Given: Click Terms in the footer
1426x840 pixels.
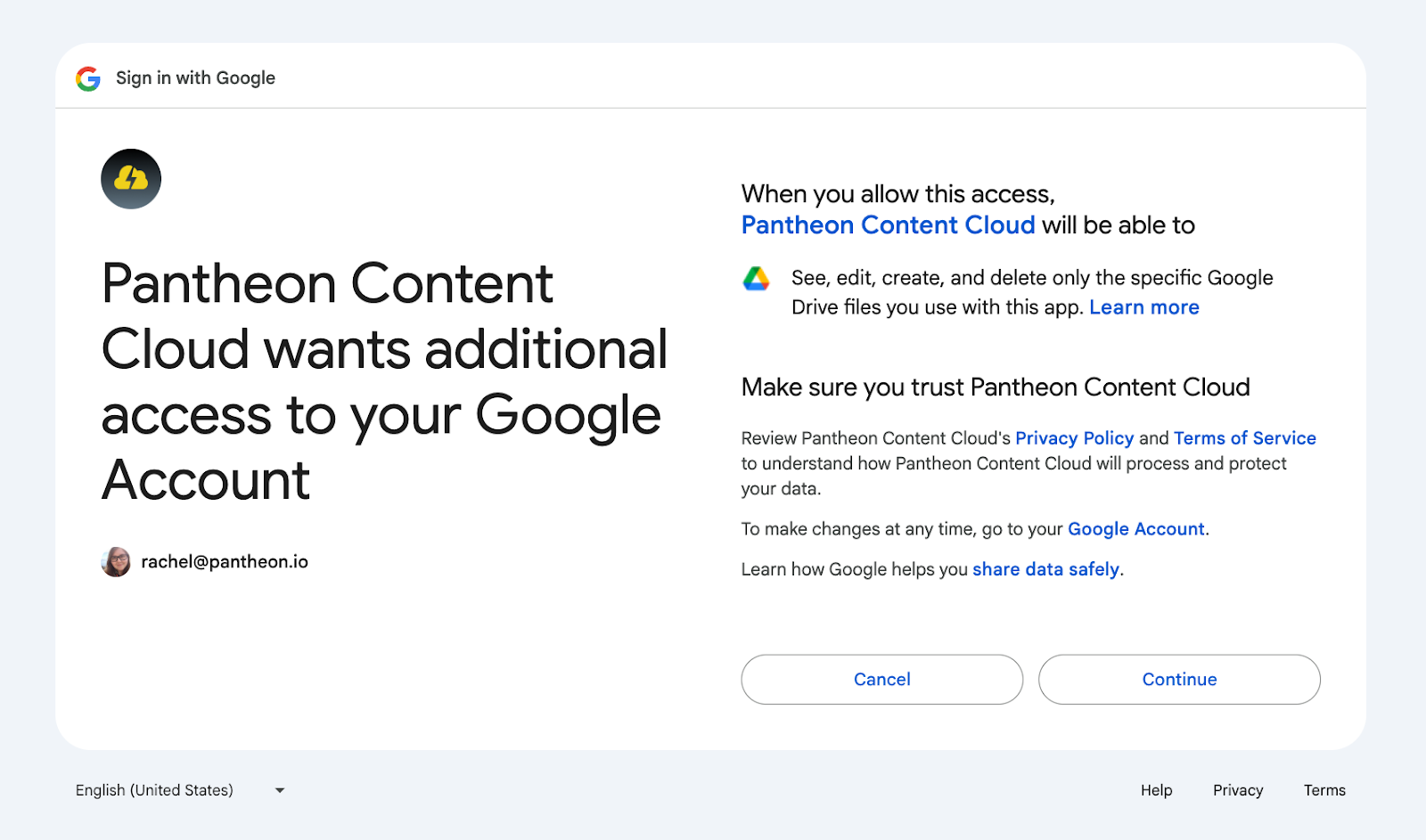Looking at the screenshot, I should point(1324,790).
